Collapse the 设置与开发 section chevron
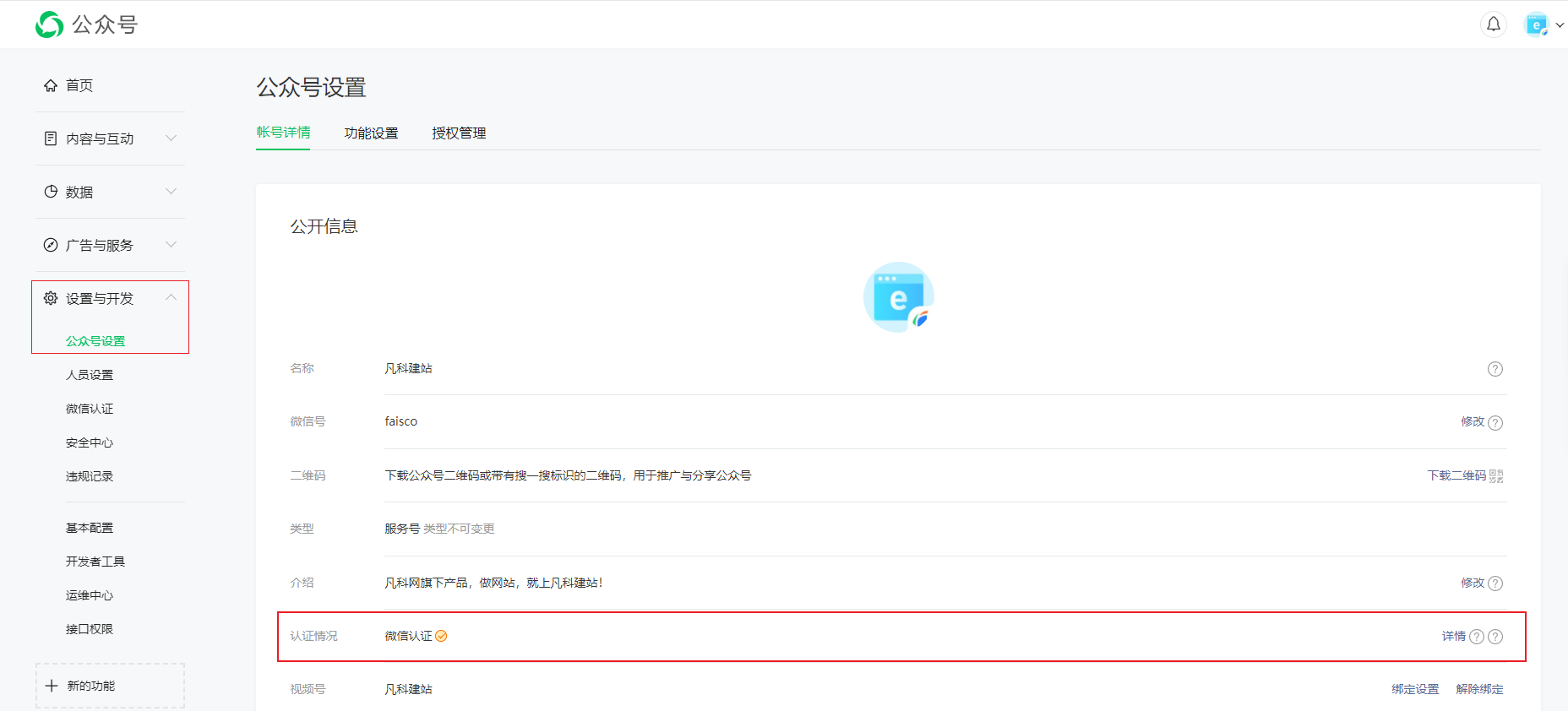1568x711 pixels. [x=171, y=297]
